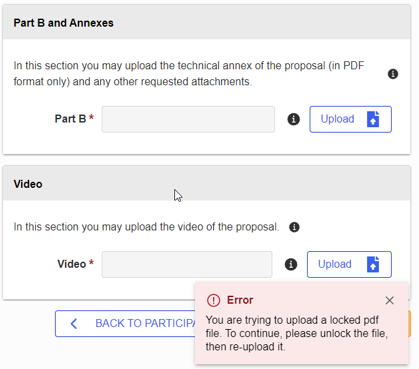Click the Upload text for Video
Image resolution: width=419 pixels, height=369 pixels.
click(335, 264)
